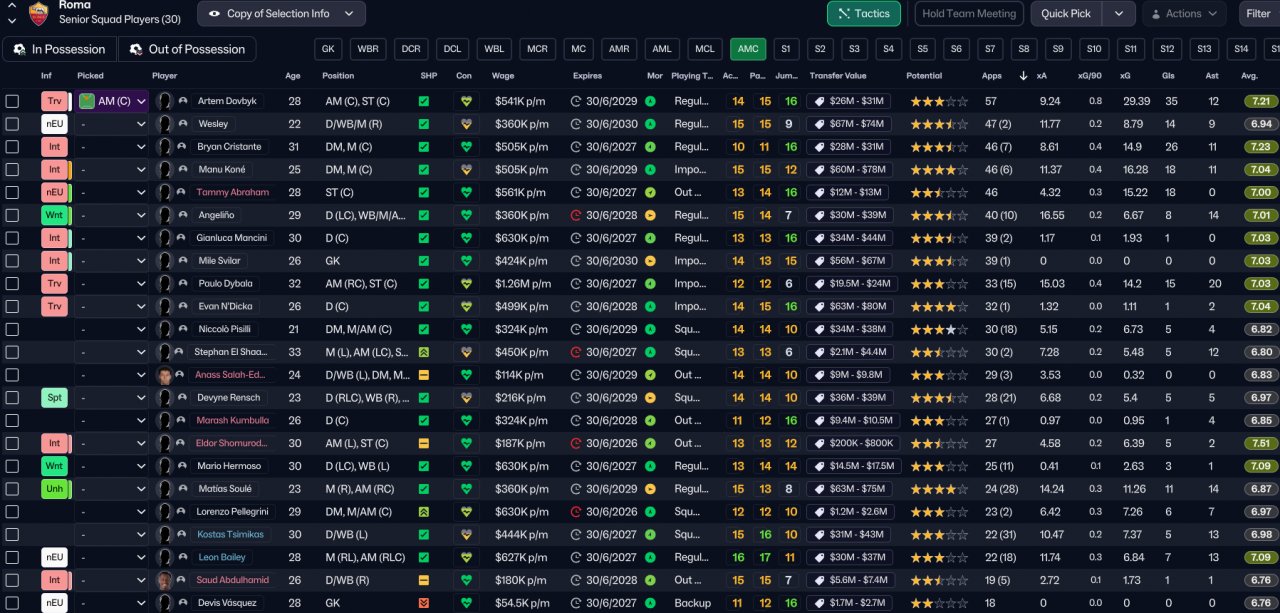Click the Unh status badge for Matías Soulé

pos(54,489)
